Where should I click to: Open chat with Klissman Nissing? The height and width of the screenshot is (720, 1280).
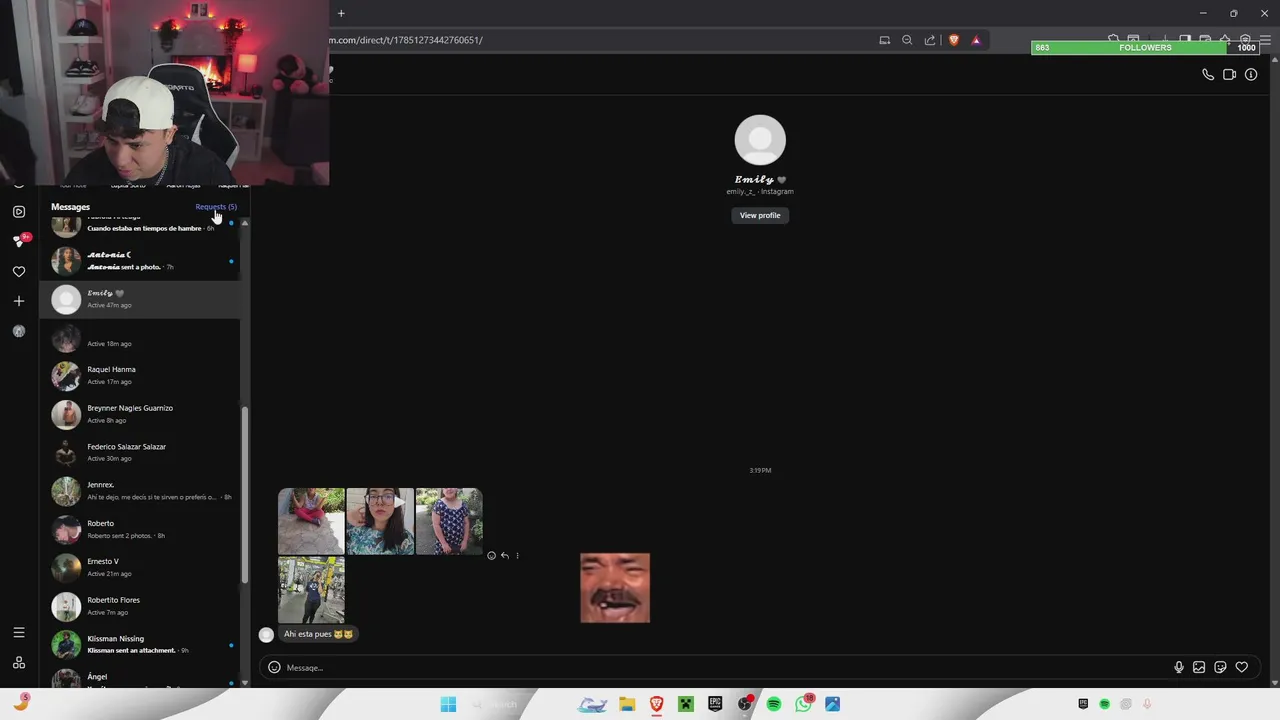140,645
